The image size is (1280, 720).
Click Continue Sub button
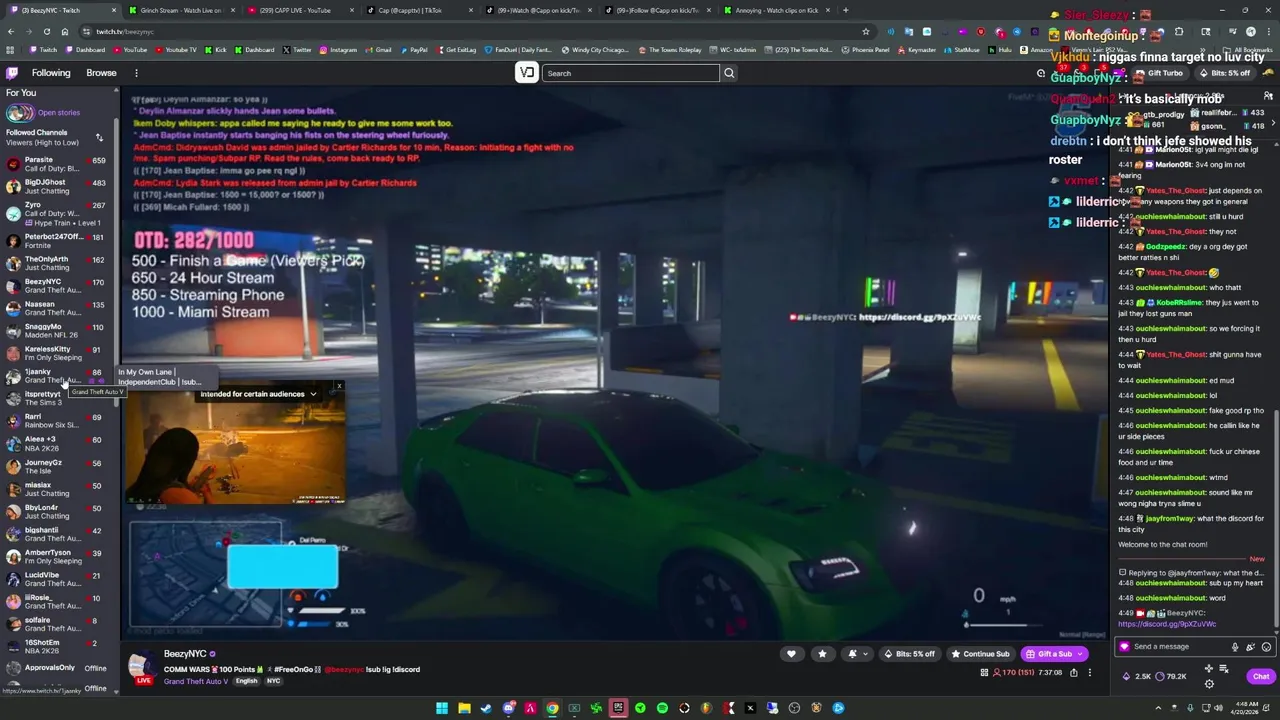[x=980, y=654]
